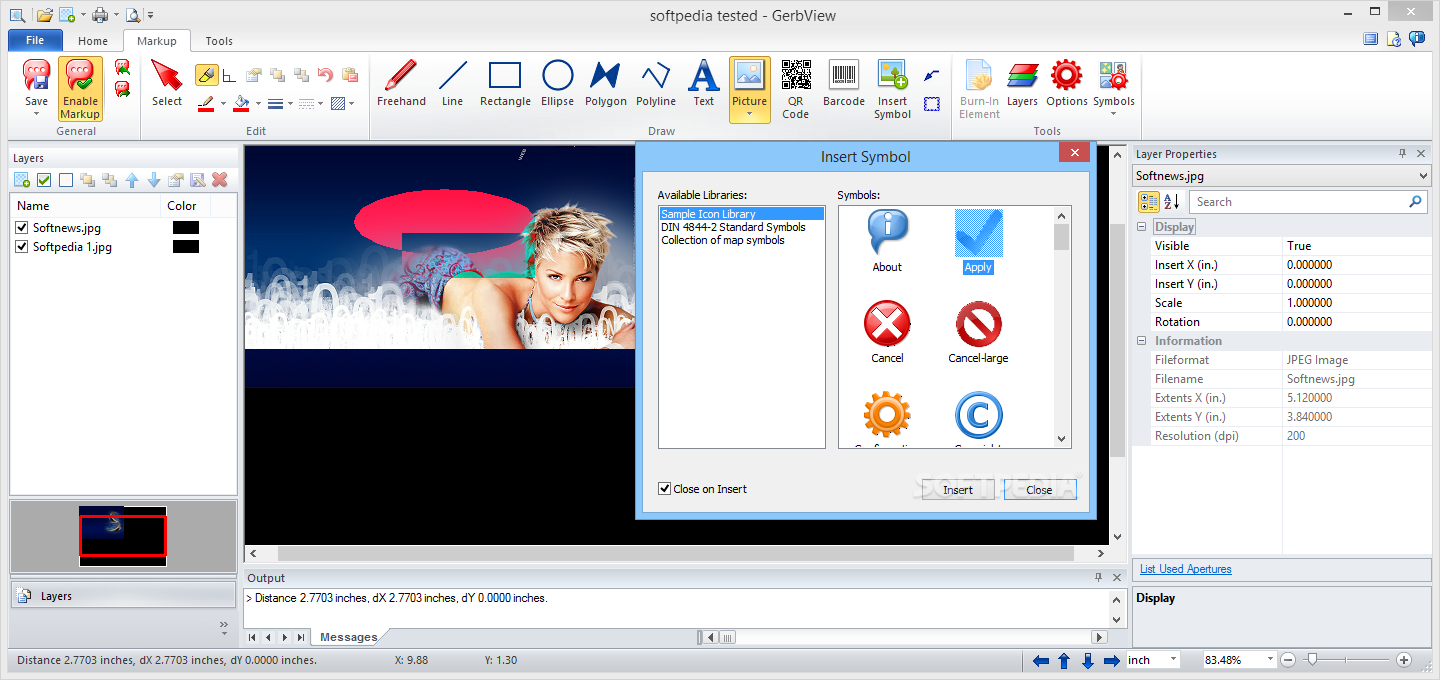Open the ribbon Layers tool

[x=1022, y=84]
